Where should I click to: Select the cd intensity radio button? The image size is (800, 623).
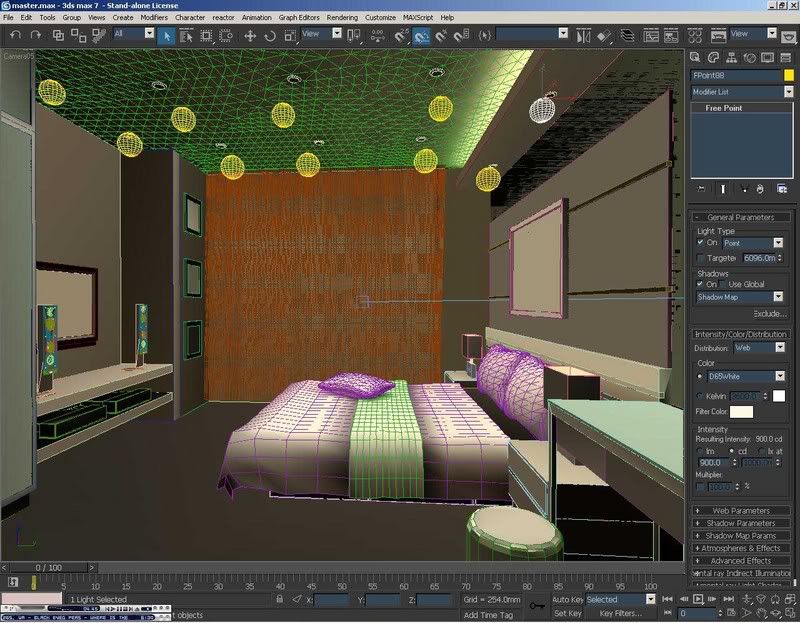(731, 451)
